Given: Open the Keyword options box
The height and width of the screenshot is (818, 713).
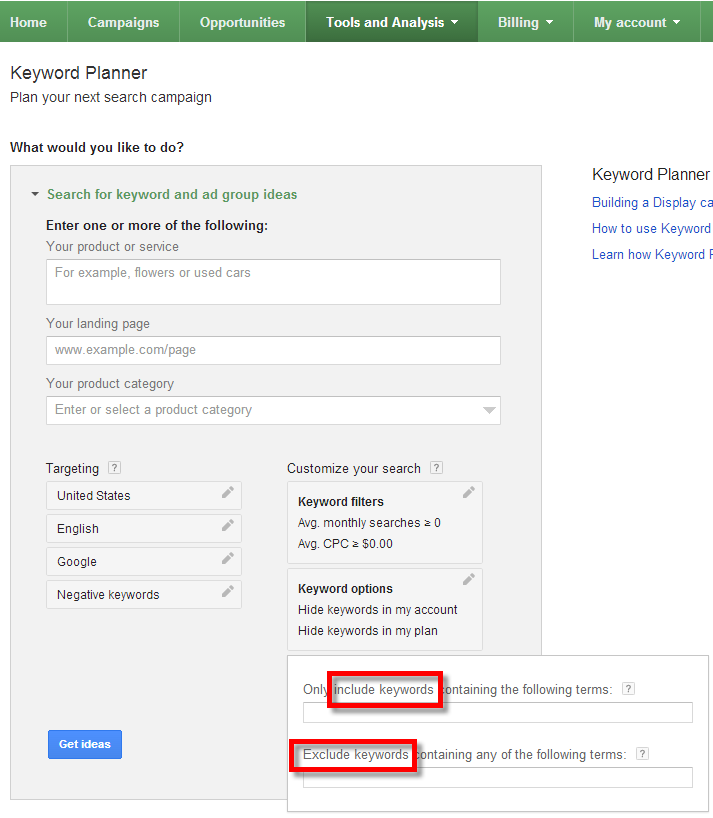Looking at the screenshot, I should (x=385, y=609).
